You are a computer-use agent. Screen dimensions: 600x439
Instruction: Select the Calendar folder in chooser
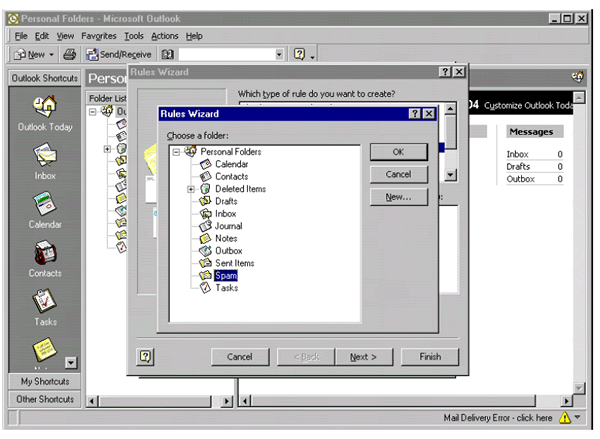click(x=232, y=164)
